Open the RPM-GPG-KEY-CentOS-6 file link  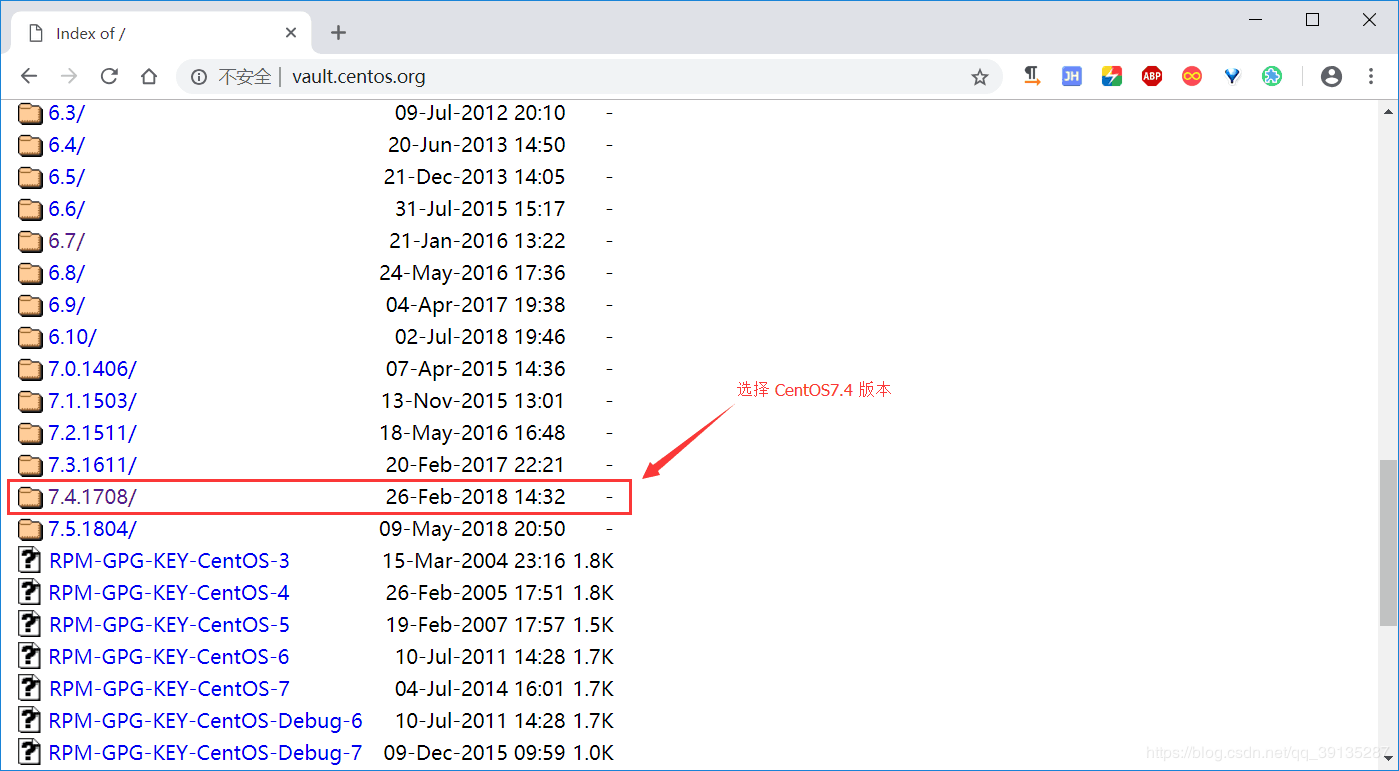tap(169, 657)
